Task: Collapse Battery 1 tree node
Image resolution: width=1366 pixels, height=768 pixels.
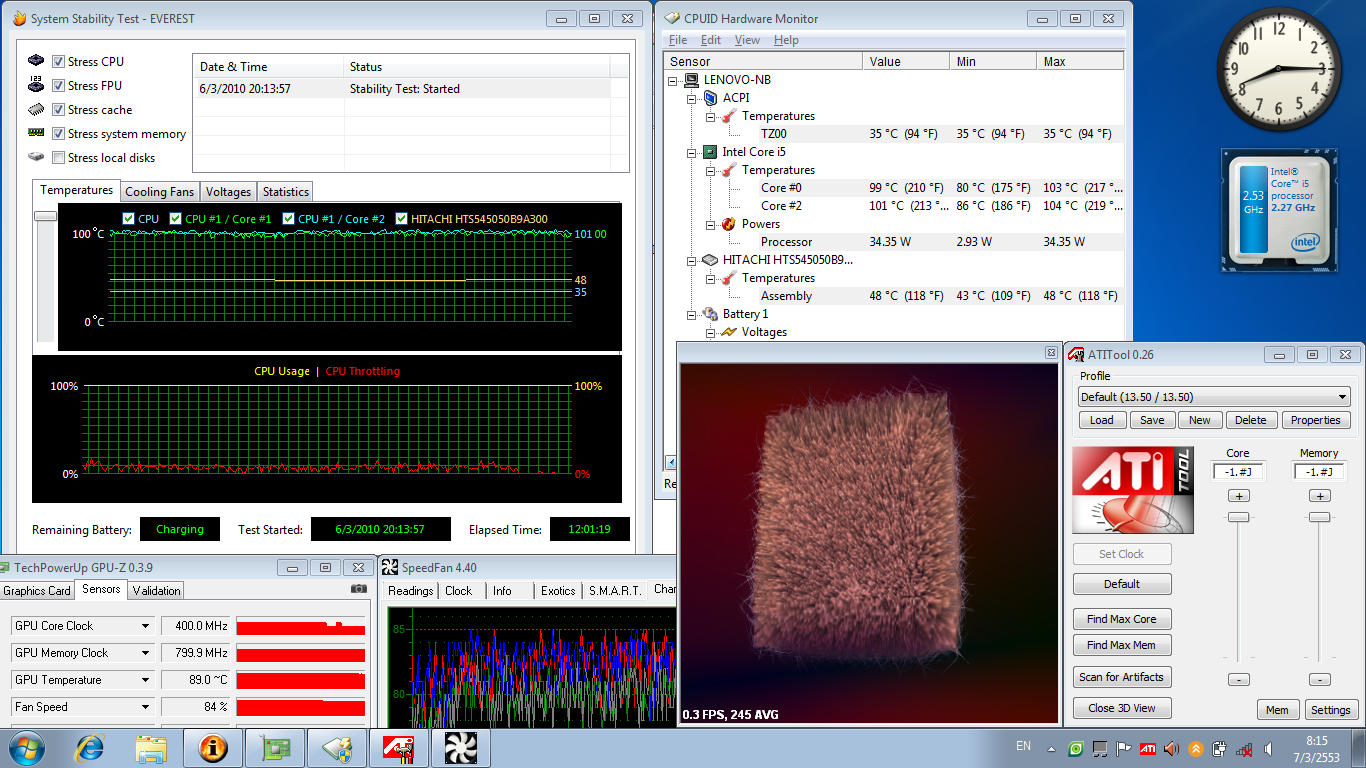Action: point(692,314)
